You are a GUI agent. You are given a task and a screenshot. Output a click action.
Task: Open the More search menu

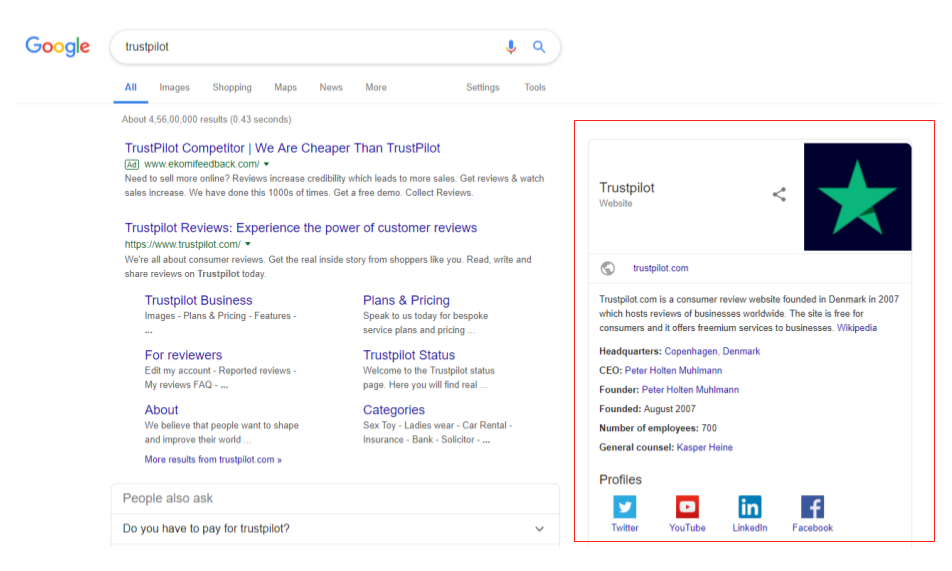point(376,87)
